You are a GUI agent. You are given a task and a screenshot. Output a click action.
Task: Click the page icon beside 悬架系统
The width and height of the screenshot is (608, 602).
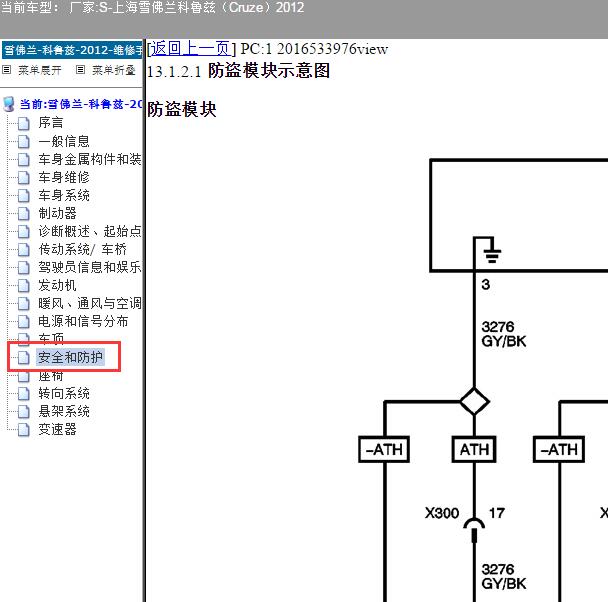(x=24, y=412)
